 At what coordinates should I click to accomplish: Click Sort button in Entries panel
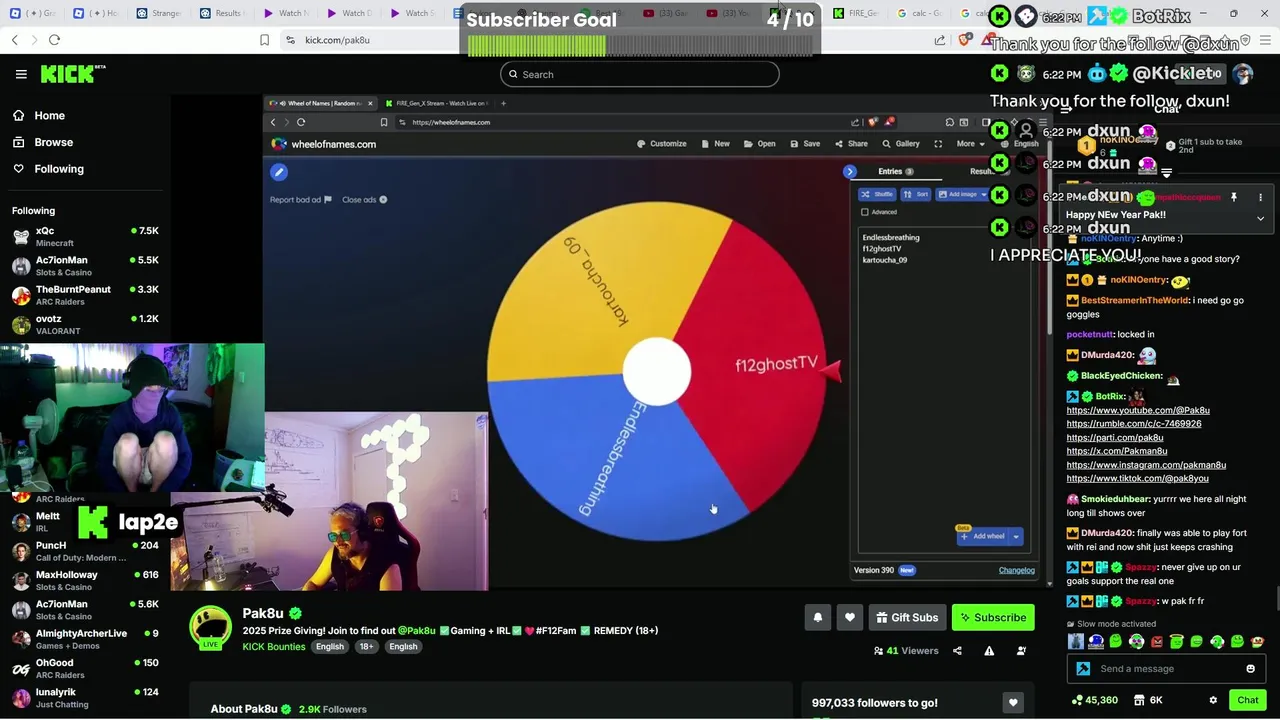tap(915, 194)
